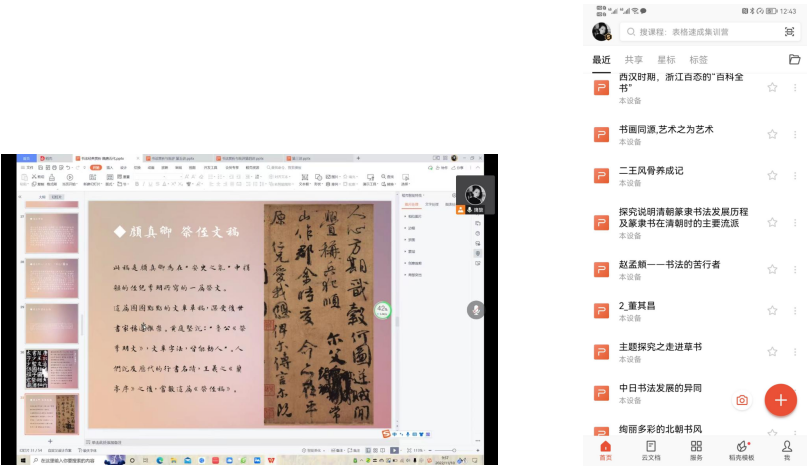Add new document tab with plus
Image resolution: width=807 pixels, height=468 pixels.
(358, 158)
